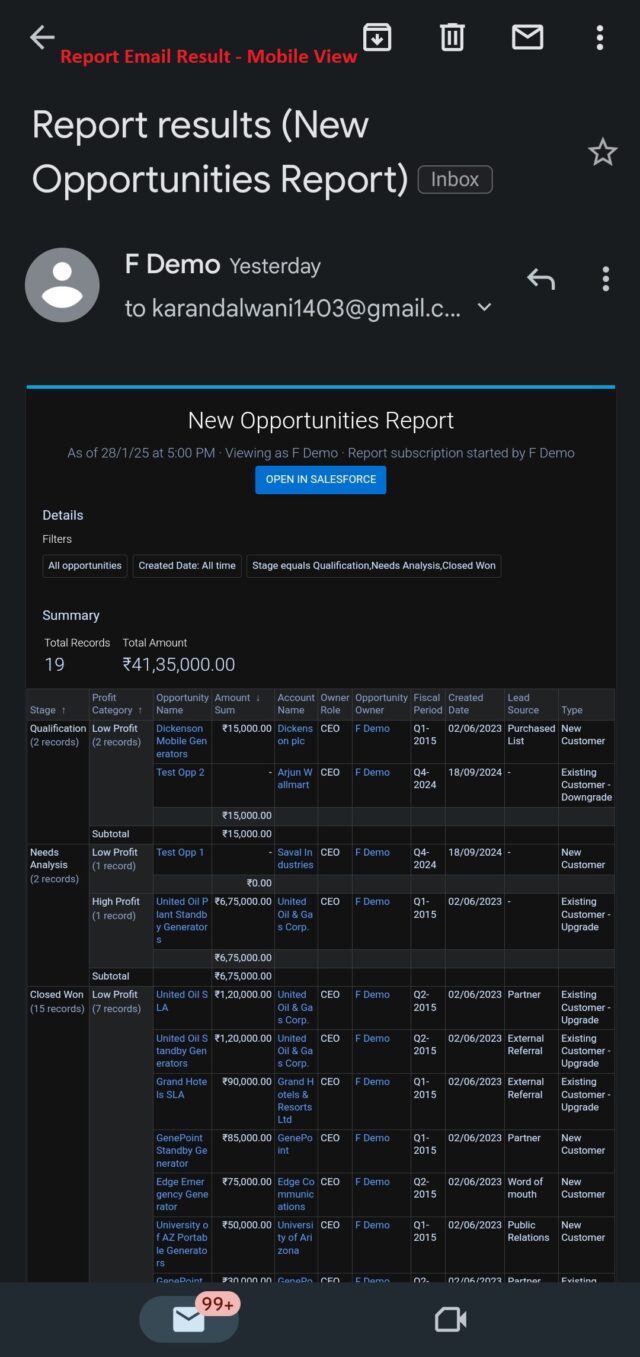Open United Oil SLA opportunity link
The image size is (640, 1357).
click(182, 1001)
